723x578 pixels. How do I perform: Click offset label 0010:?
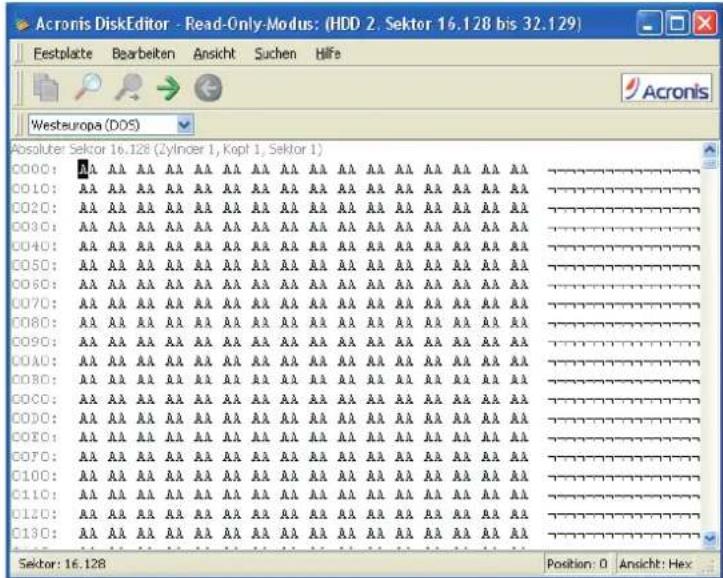(x=35, y=189)
